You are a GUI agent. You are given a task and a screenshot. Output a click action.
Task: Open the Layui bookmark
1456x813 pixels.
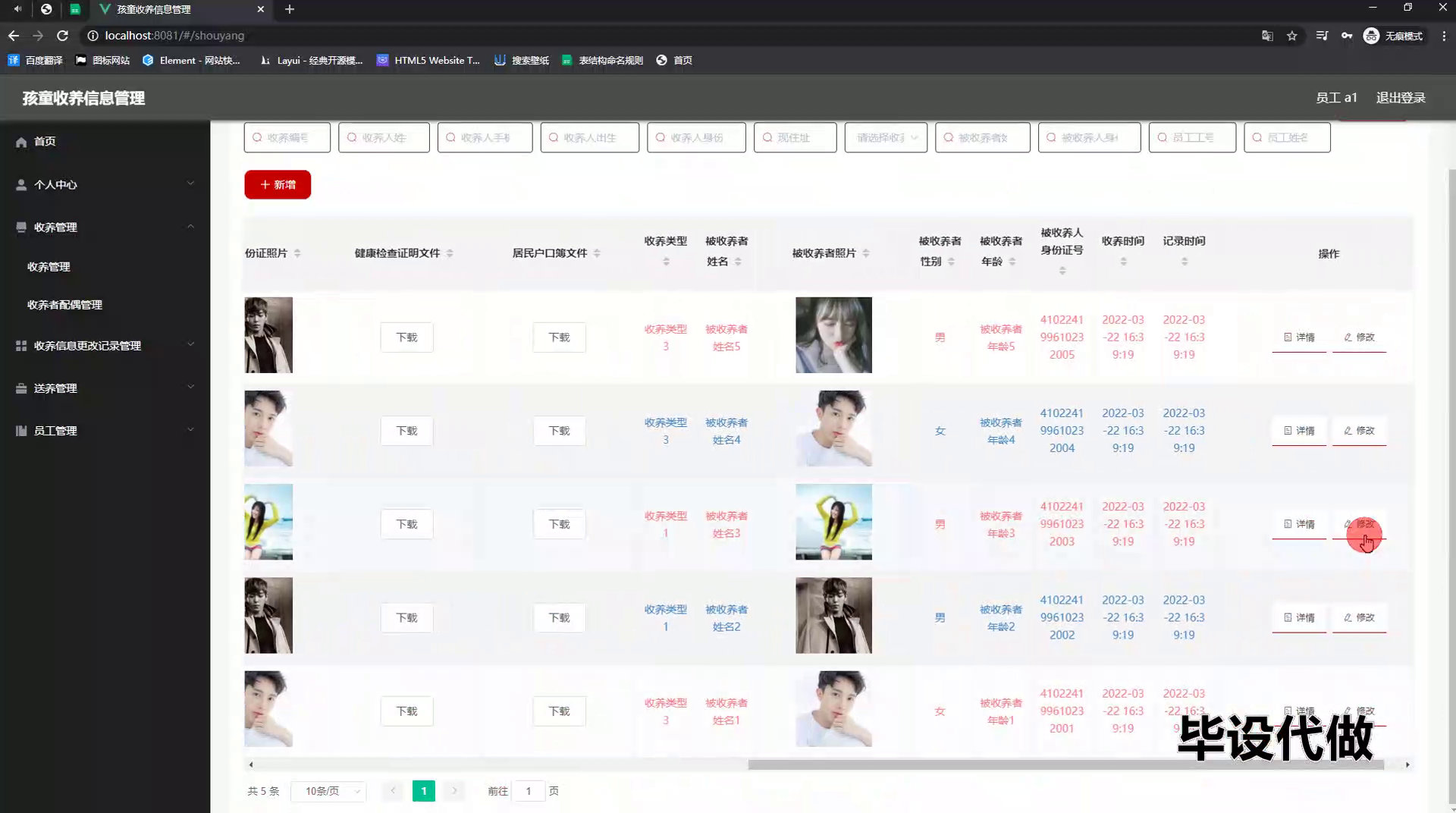311,60
